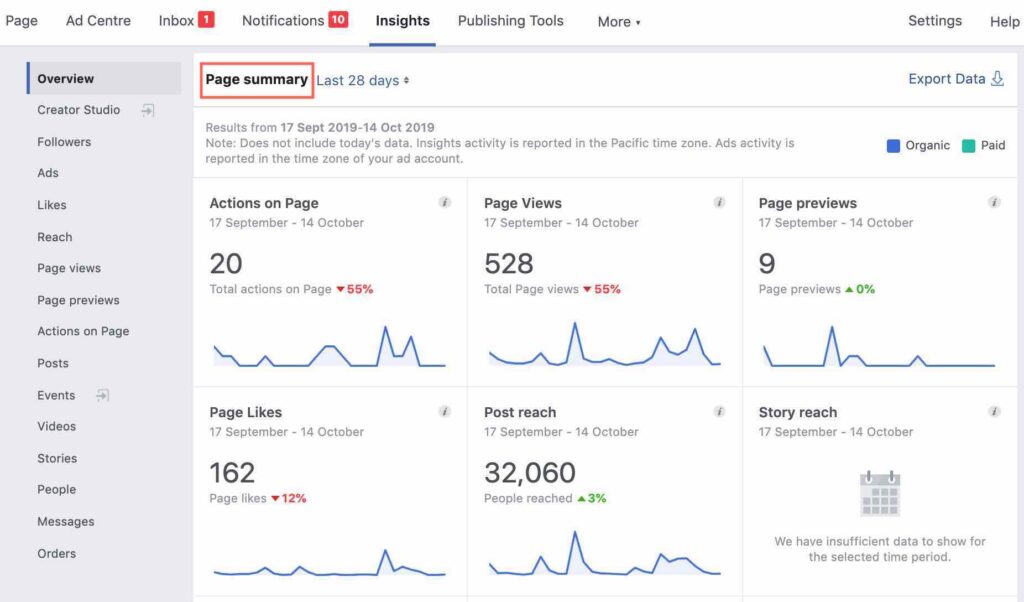This screenshot has width=1024, height=602.
Task: Switch to the Insights tab
Action: click(403, 20)
